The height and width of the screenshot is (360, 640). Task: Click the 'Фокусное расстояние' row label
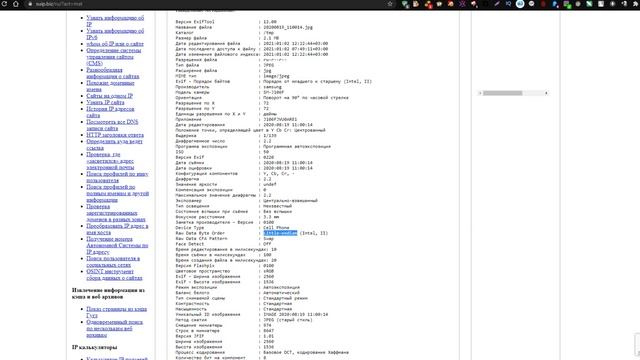click(x=200, y=217)
